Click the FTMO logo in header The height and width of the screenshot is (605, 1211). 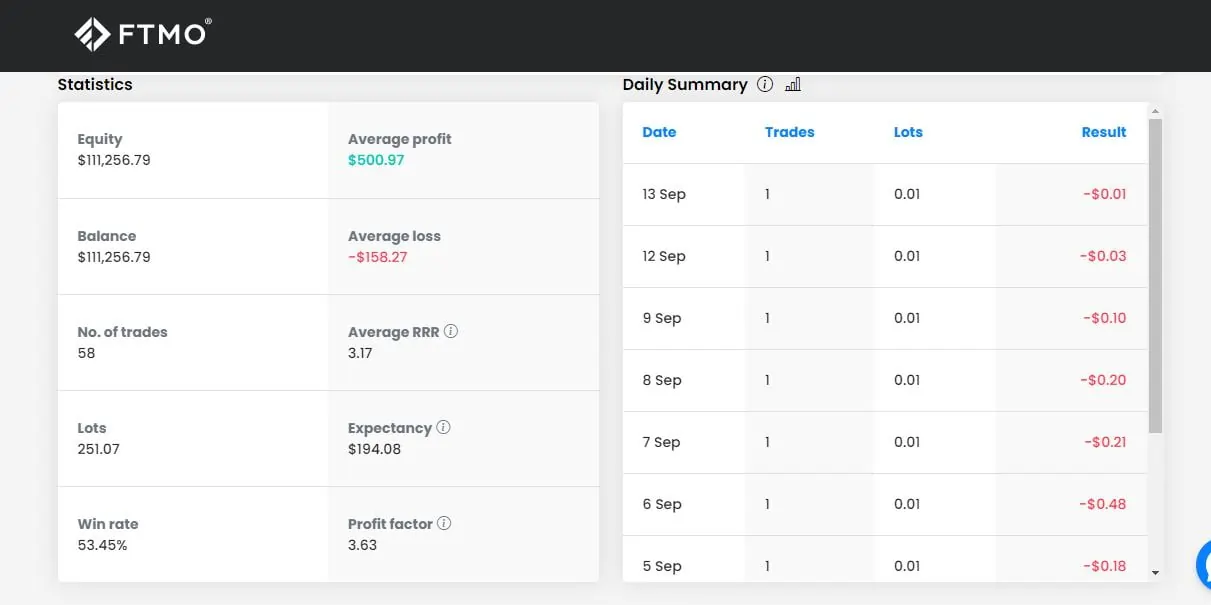click(141, 34)
